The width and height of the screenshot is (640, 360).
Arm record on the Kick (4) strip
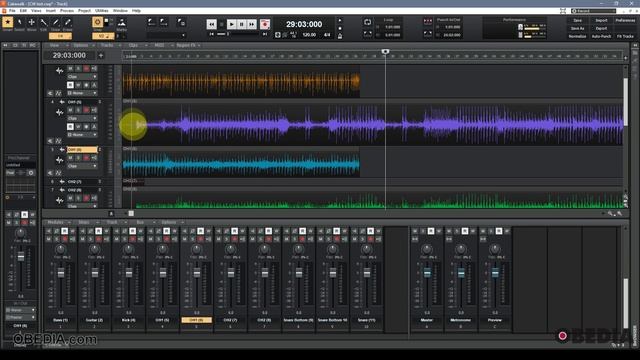133,239
